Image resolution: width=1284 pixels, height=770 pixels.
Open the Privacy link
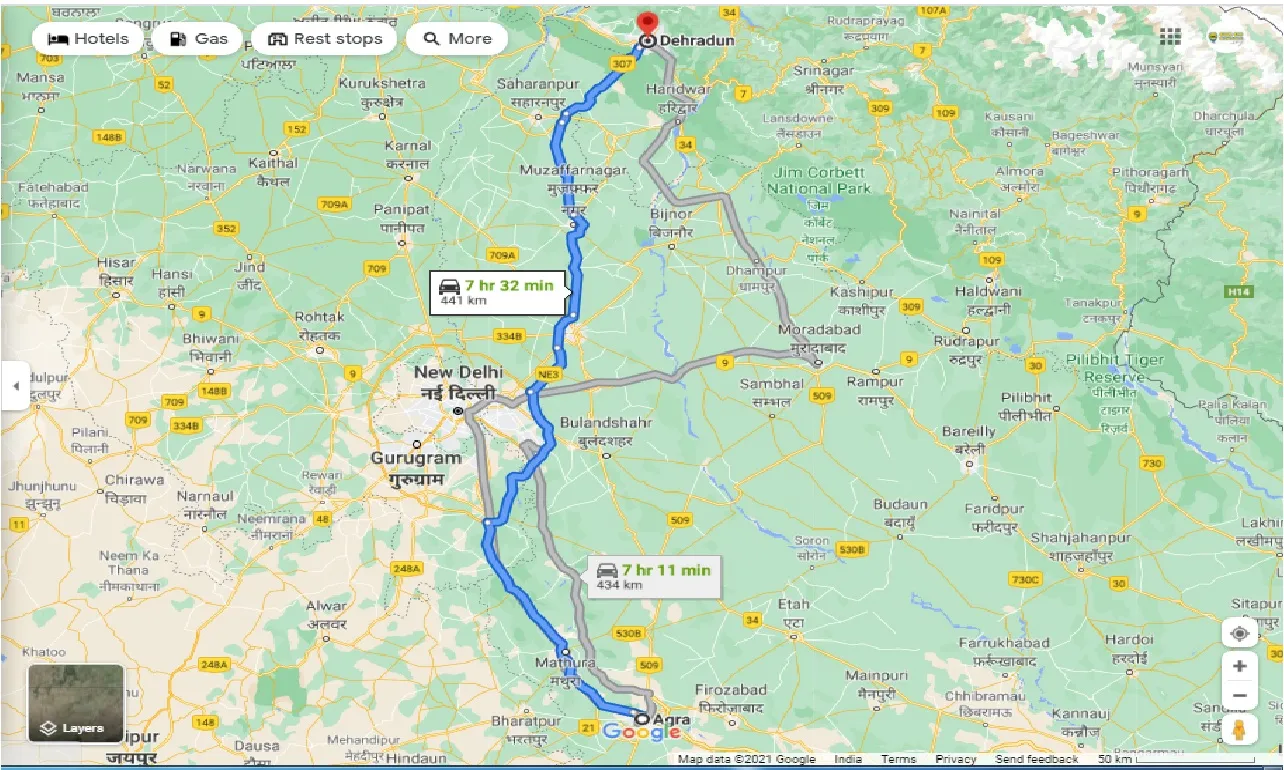(956, 760)
